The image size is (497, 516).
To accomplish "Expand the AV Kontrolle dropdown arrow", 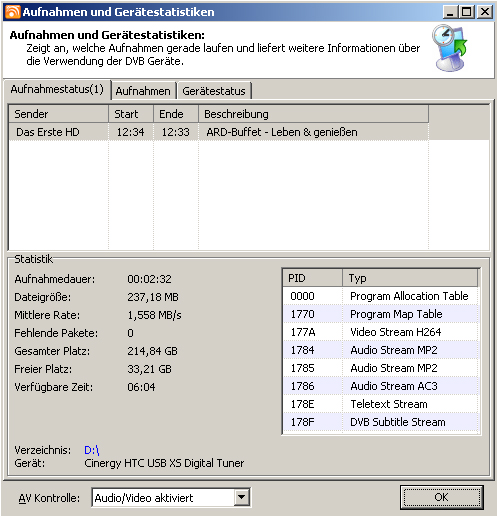I will (x=242, y=497).
